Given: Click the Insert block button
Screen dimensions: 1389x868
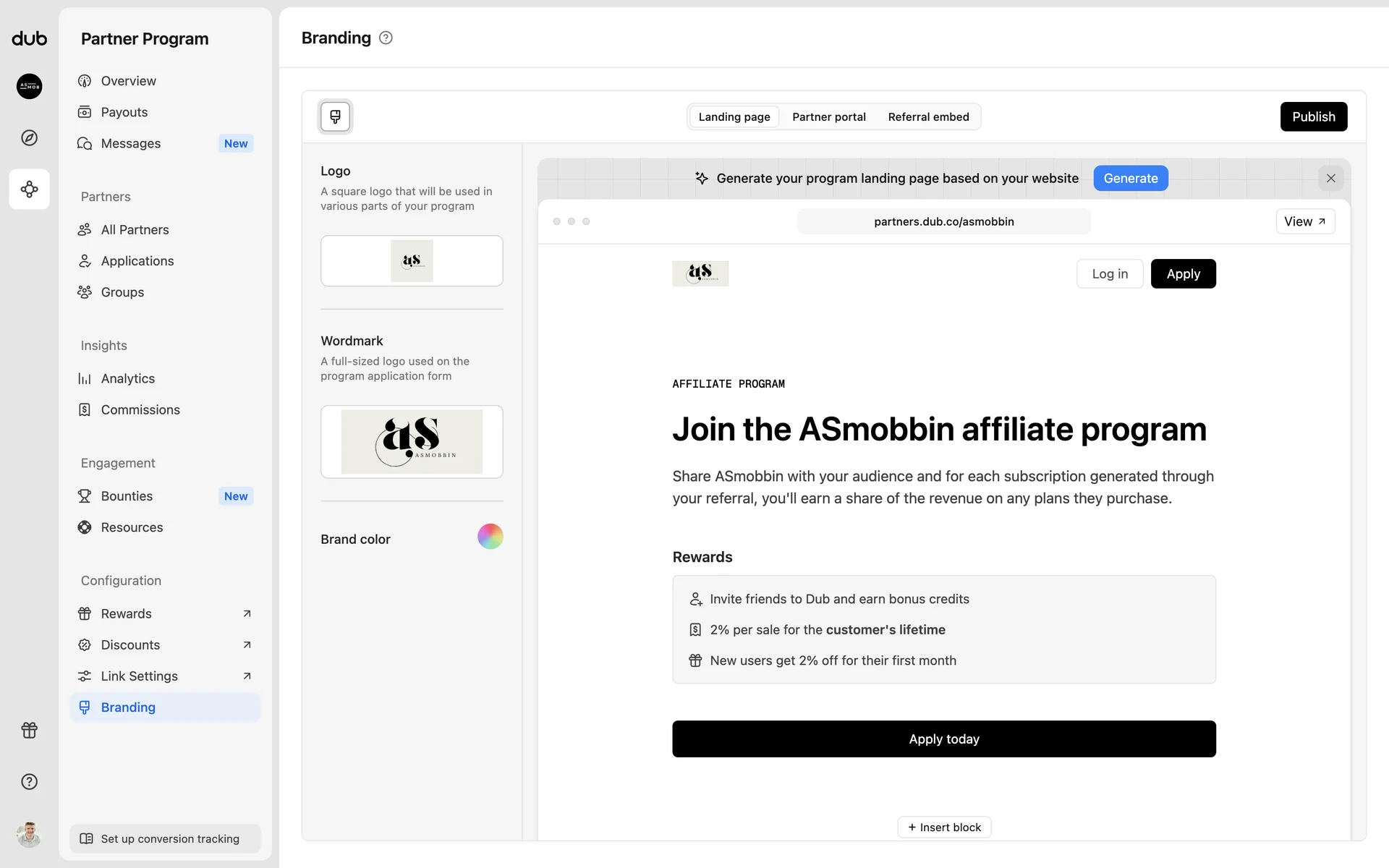Looking at the screenshot, I should 944,827.
